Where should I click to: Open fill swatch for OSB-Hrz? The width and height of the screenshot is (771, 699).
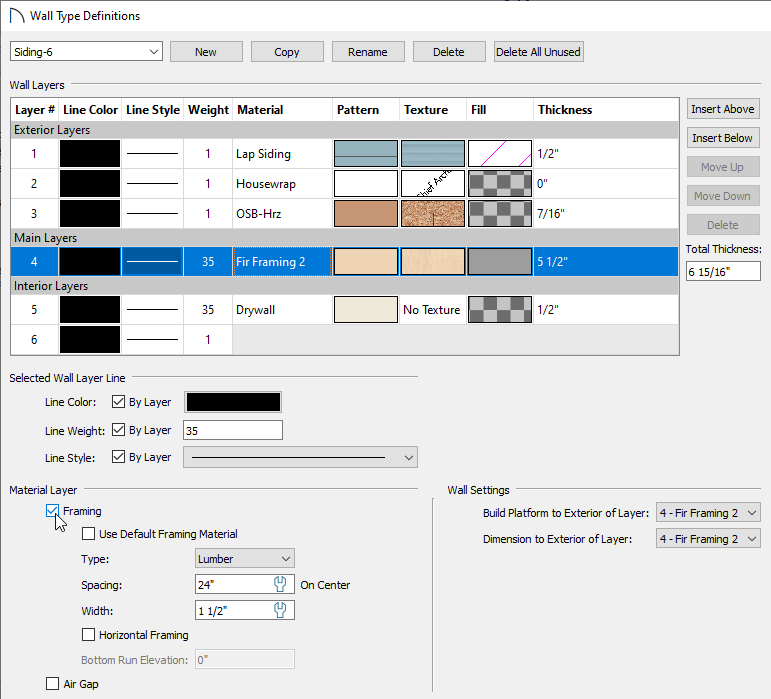pyautogui.click(x=500, y=213)
